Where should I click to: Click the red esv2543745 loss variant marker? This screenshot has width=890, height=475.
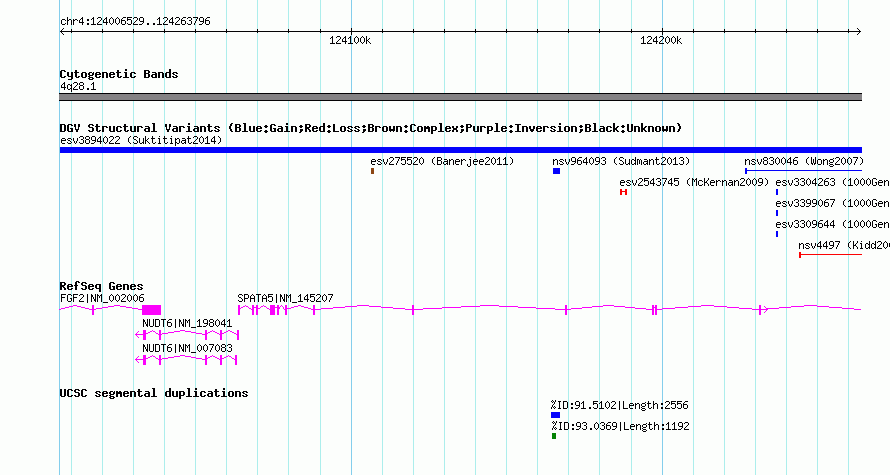623,192
